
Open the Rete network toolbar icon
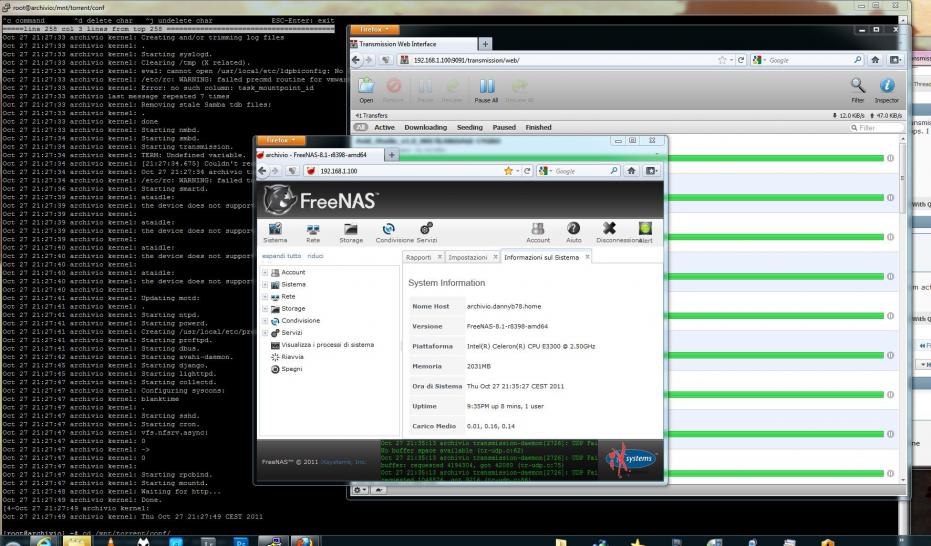pos(313,233)
